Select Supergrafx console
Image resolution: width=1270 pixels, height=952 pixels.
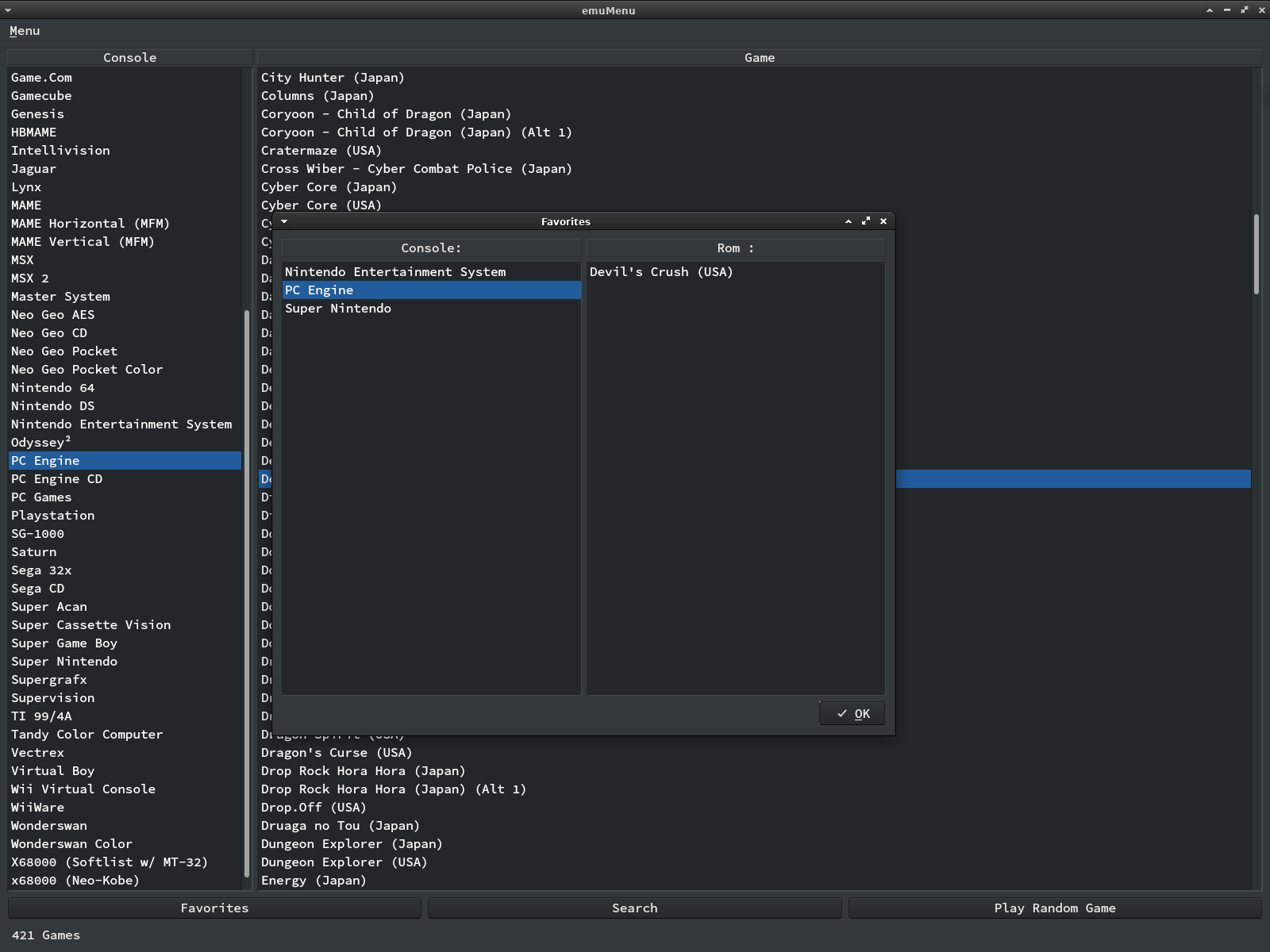coord(125,680)
